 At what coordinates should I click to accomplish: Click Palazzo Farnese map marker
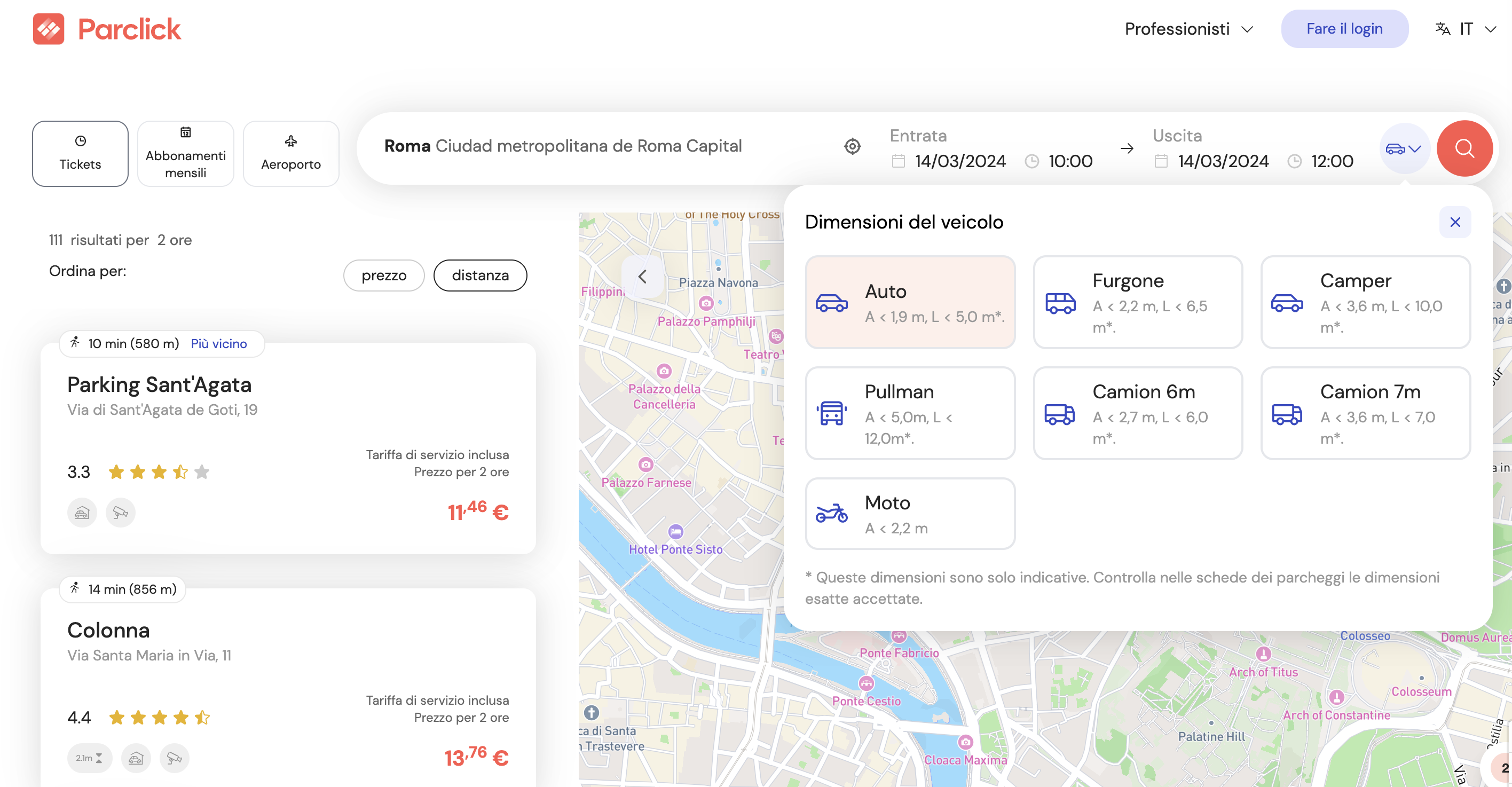coord(645,465)
